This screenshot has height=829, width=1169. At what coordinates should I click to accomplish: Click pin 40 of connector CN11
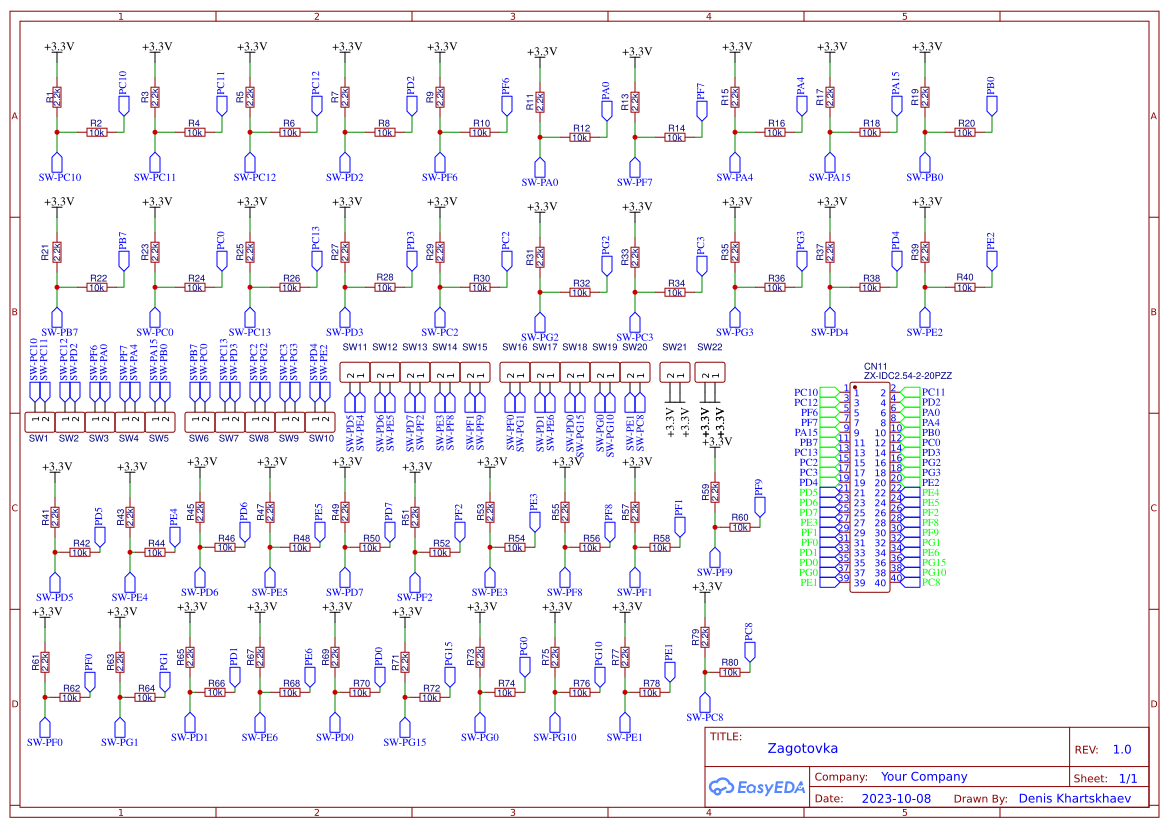click(897, 578)
